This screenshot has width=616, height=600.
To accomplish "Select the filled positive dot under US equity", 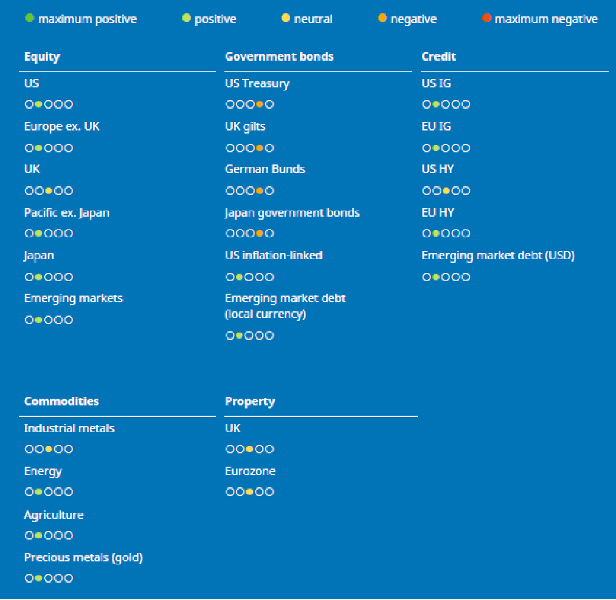I will point(39,105).
